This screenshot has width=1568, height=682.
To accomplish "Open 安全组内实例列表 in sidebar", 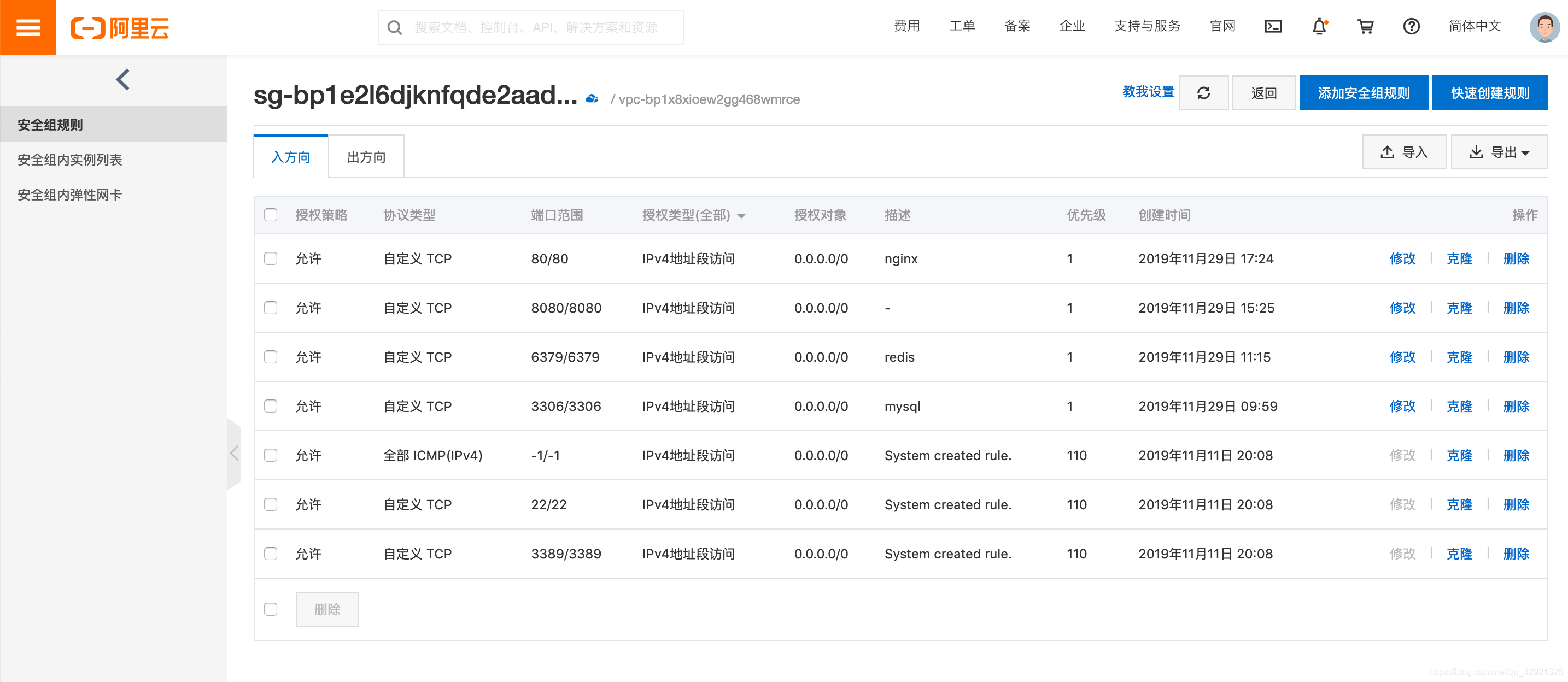I will pyautogui.click(x=70, y=160).
